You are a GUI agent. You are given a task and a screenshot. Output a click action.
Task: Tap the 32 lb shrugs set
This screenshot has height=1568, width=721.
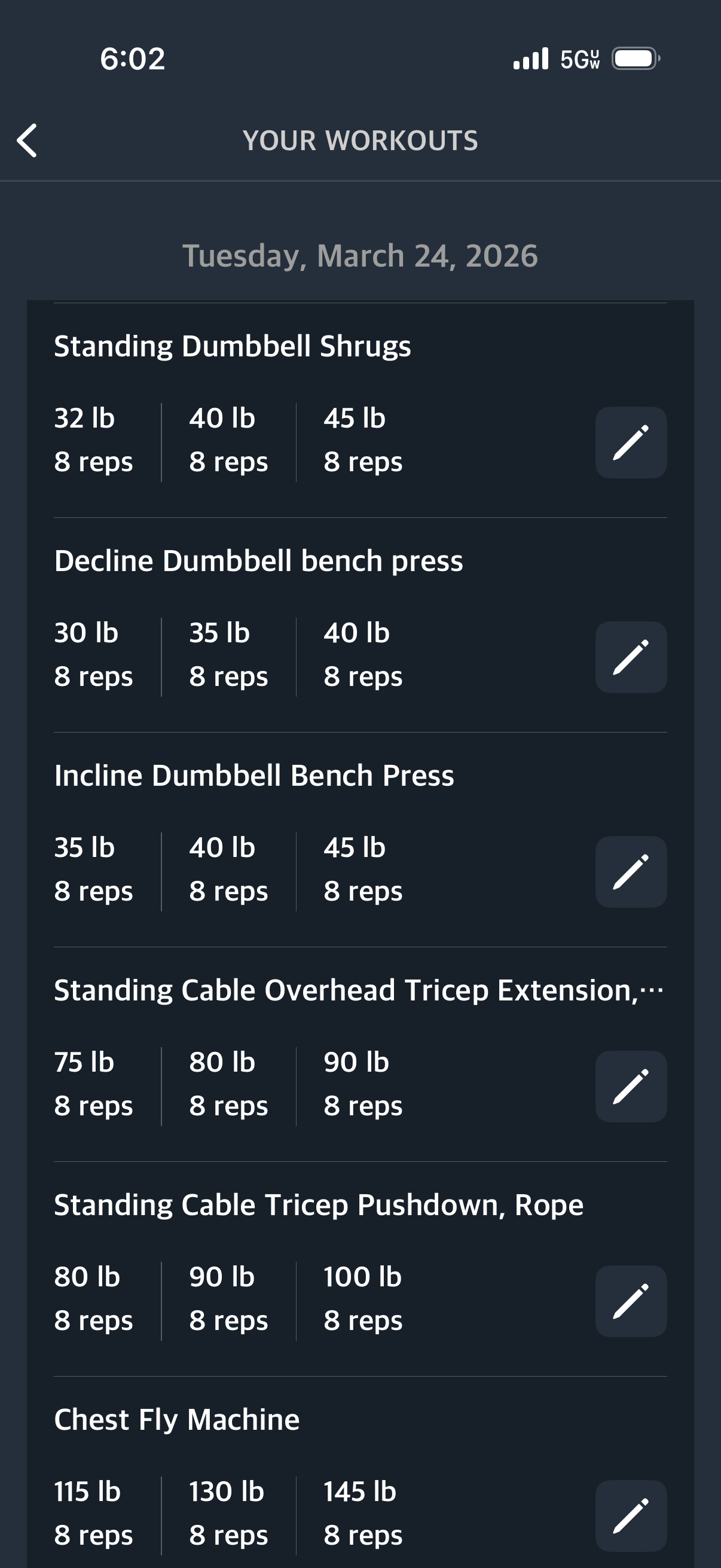(93, 440)
